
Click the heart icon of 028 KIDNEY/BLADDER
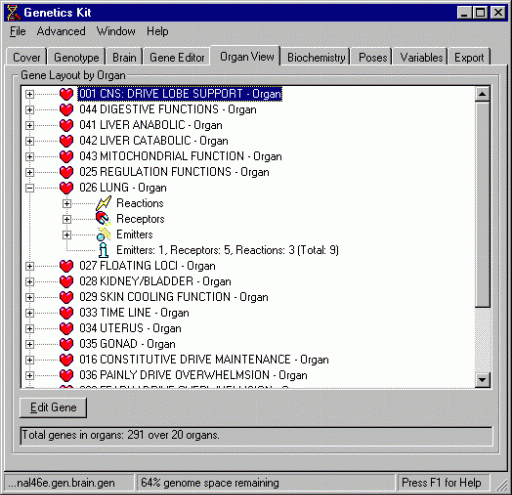click(66, 281)
